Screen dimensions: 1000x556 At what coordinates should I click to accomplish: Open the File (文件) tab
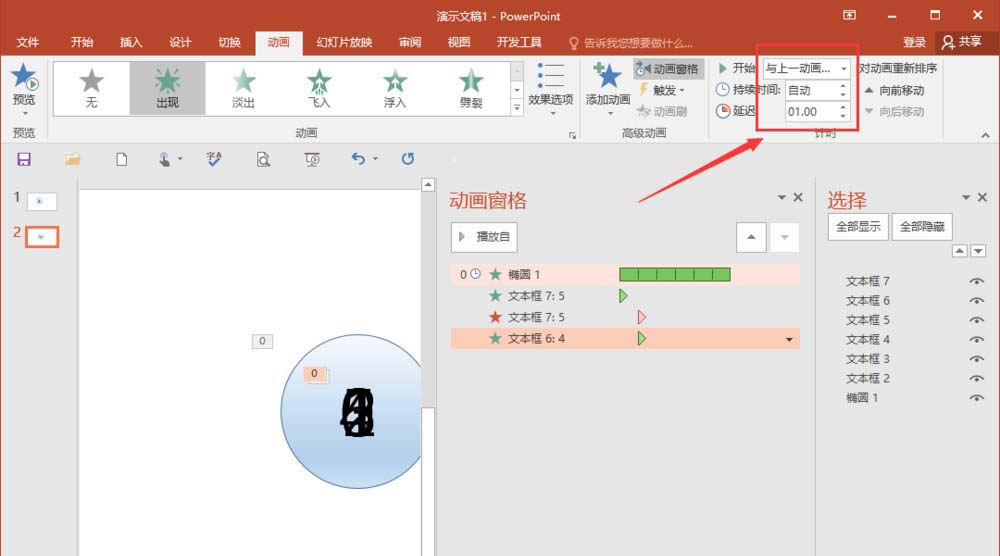click(x=27, y=42)
